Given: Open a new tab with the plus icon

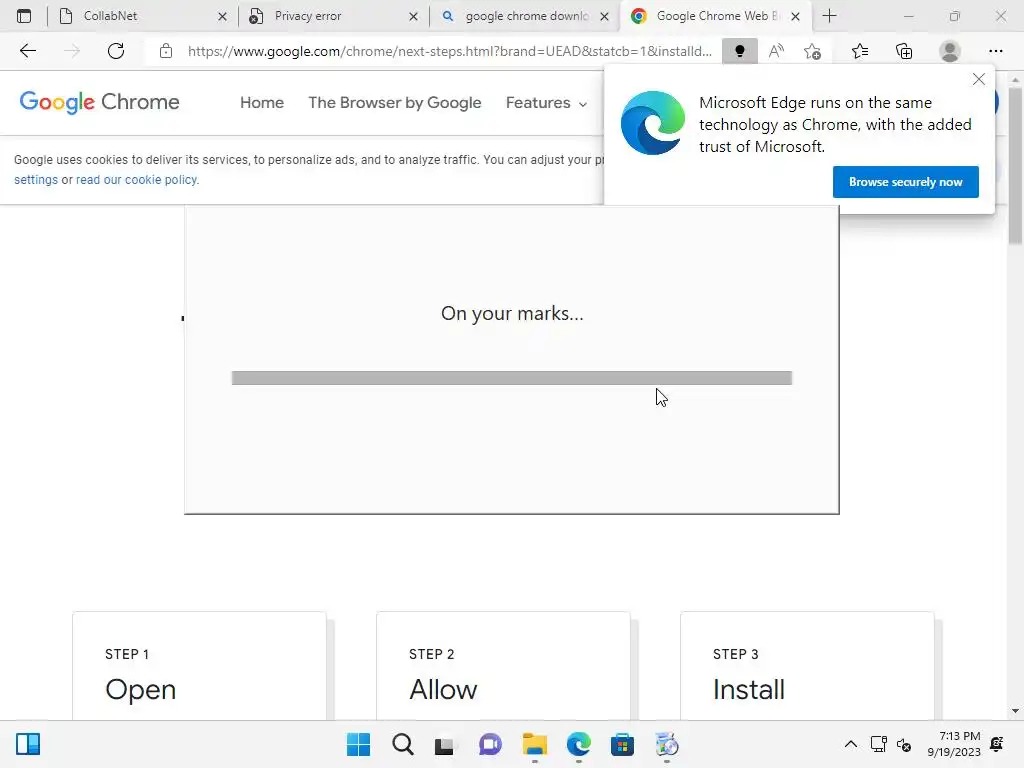Looking at the screenshot, I should click(829, 16).
